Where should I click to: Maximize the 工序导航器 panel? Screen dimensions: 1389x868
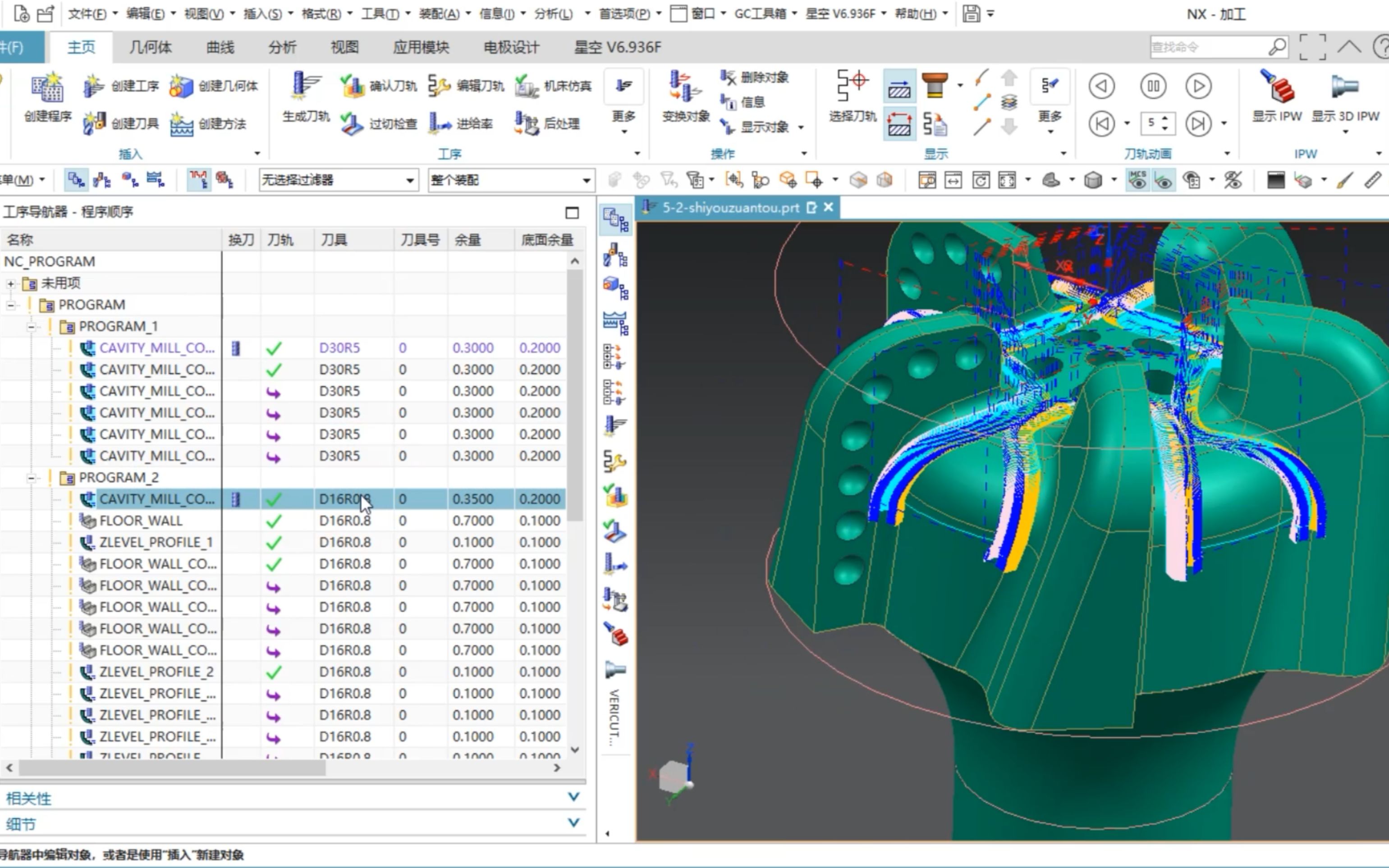point(572,212)
